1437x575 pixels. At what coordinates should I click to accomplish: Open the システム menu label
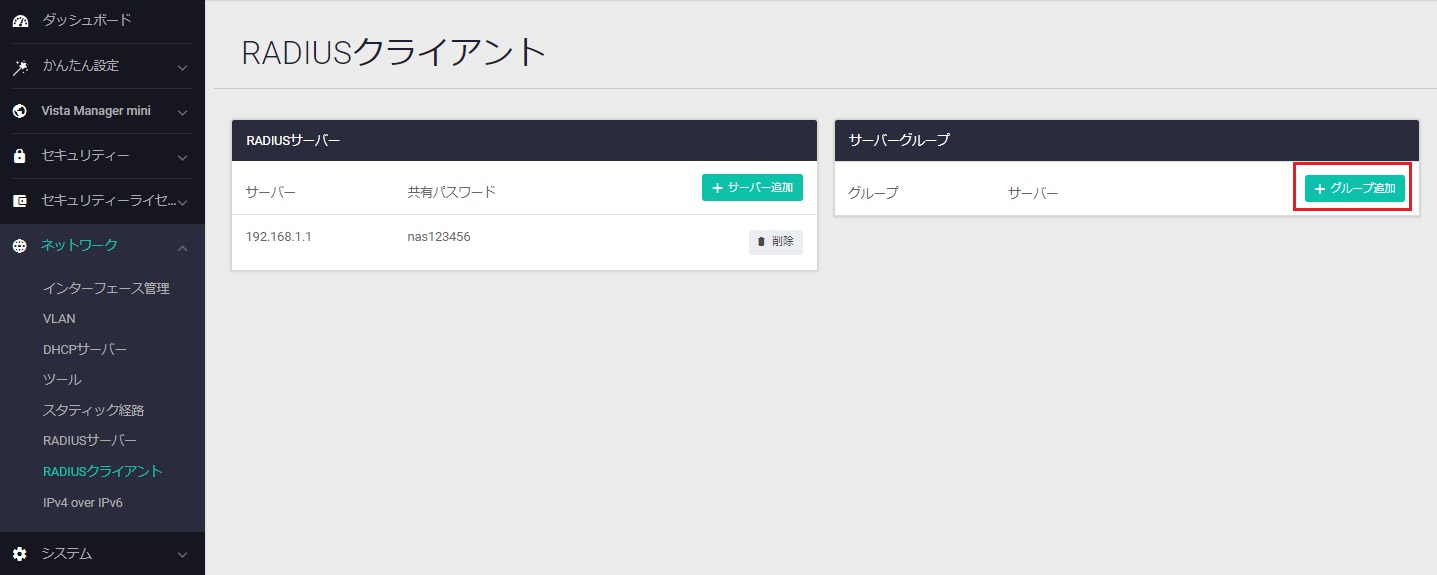click(67, 553)
